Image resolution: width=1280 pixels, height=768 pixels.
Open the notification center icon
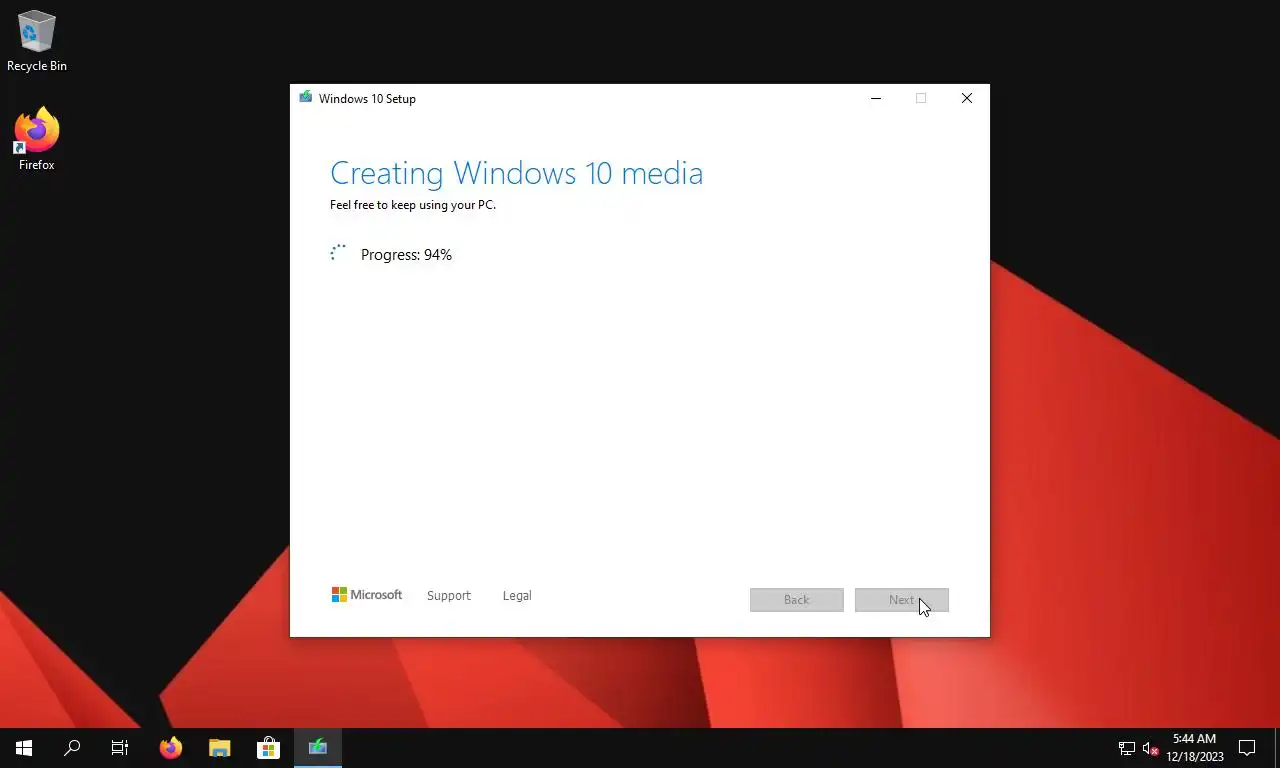pos(1247,748)
